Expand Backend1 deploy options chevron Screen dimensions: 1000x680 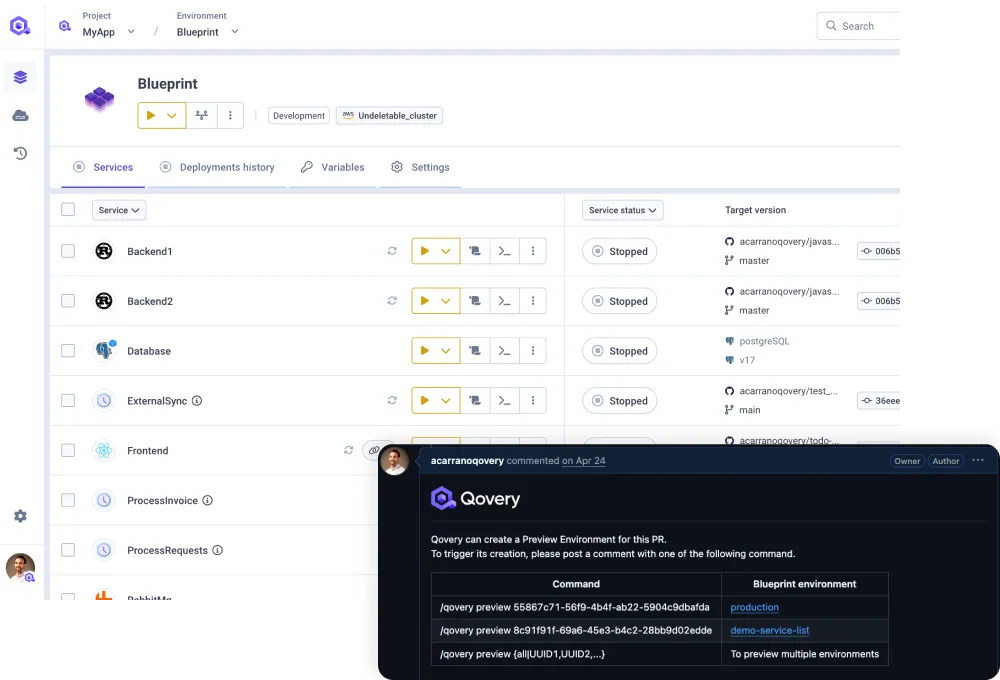click(x=446, y=251)
